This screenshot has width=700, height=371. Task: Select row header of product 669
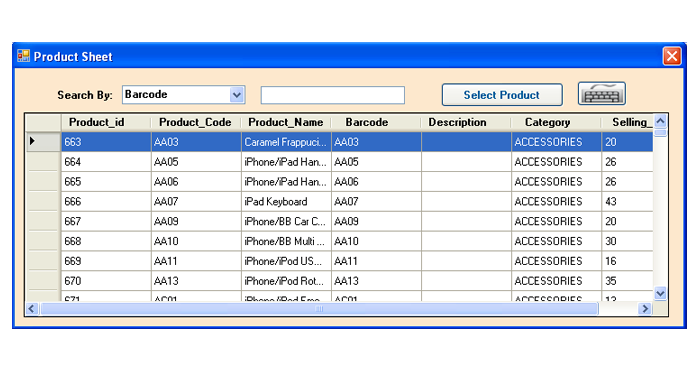point(43,261)
